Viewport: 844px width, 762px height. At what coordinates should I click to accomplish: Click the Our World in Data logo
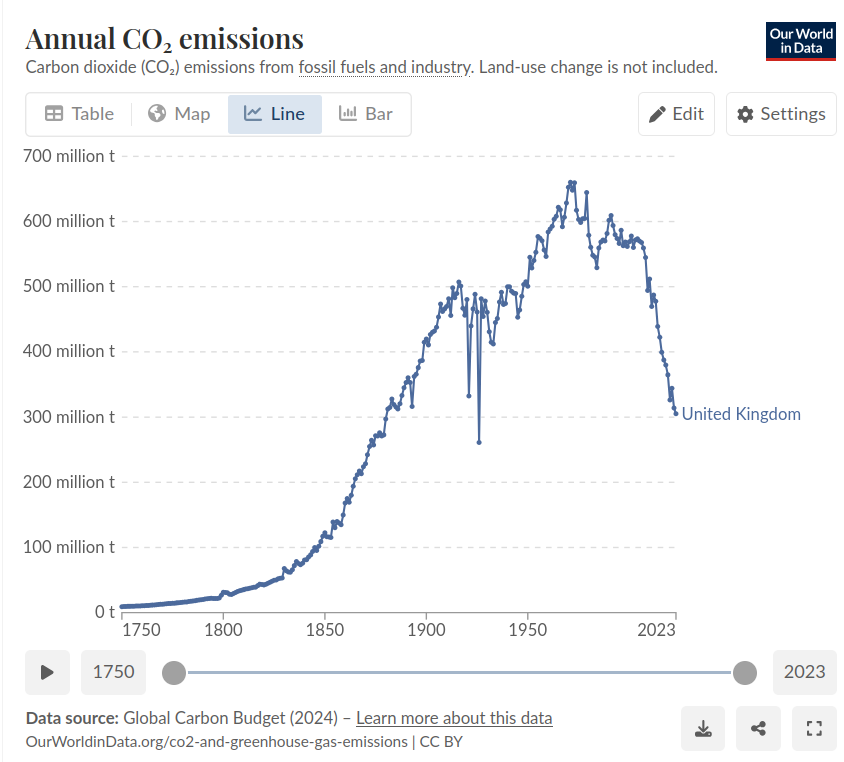point(800,41)
